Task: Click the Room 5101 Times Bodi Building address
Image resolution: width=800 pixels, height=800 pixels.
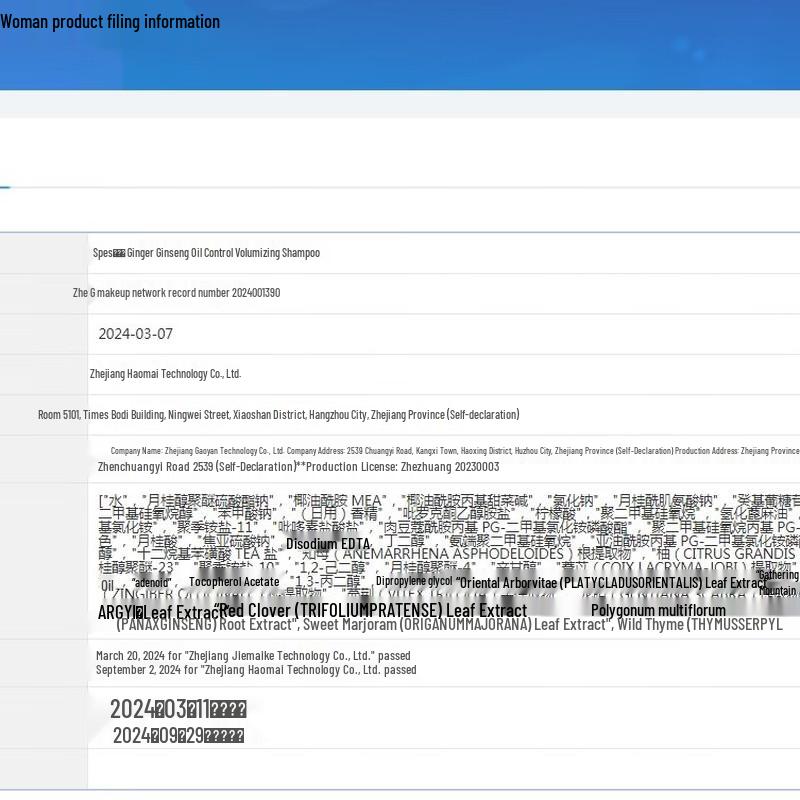Action: (x=278, y=414)
